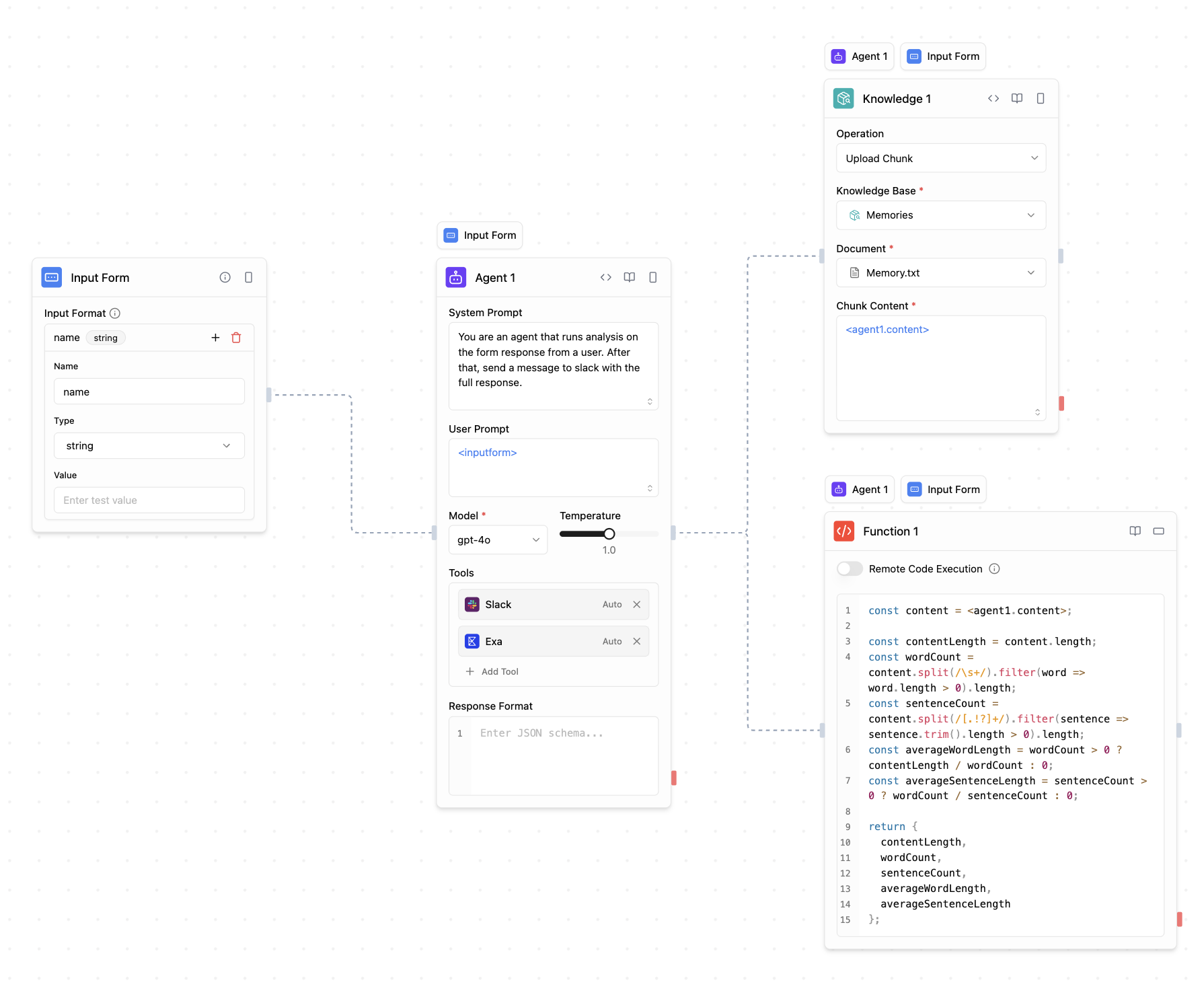Click the documentation book icon on Knowledge 1
The image size is (1204, 1005).
coord(1016,98)
